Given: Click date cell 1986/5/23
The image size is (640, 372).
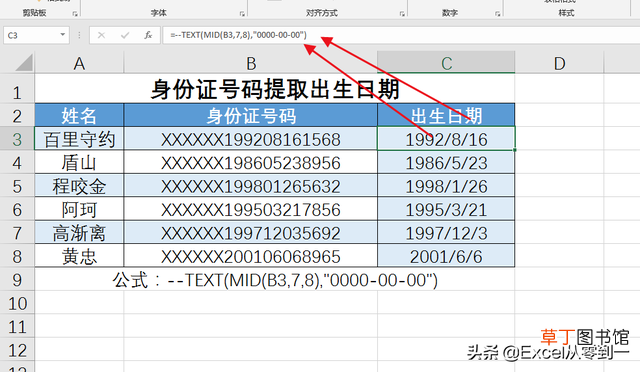Looking at the screenshot, I should [446, 163].
